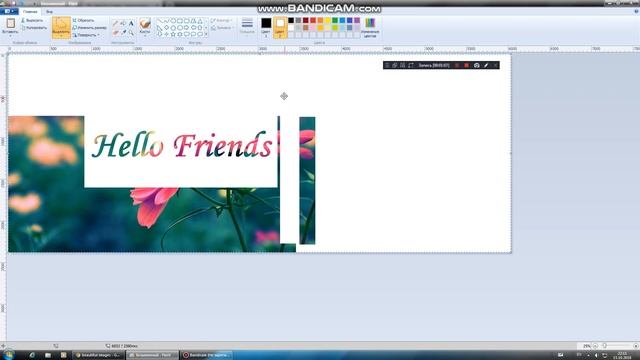Screen dimensions: 640x360
Task: Select the Eraser tool
Action: click(116, 32)
